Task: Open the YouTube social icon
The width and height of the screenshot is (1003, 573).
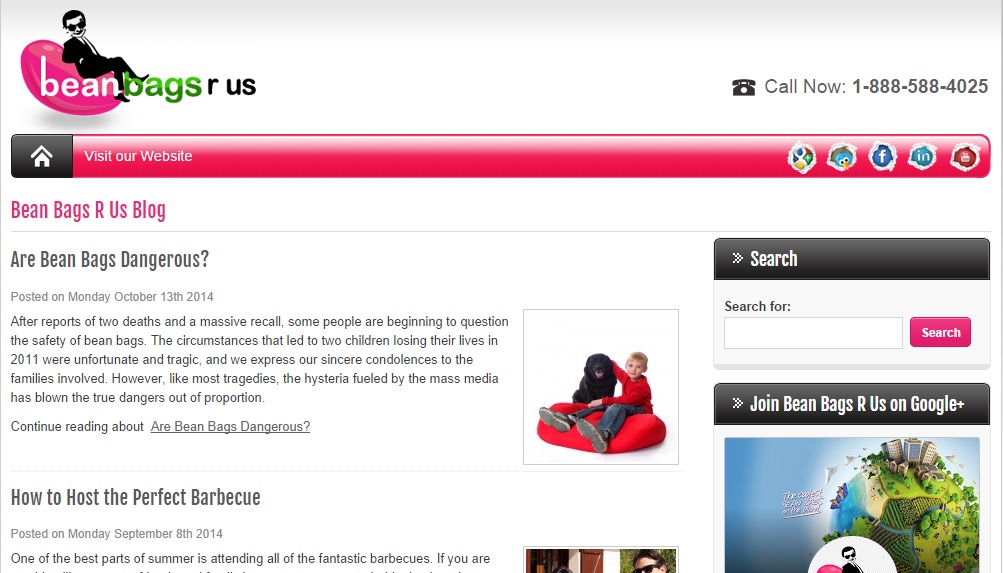Action: (x=965, y=157)
